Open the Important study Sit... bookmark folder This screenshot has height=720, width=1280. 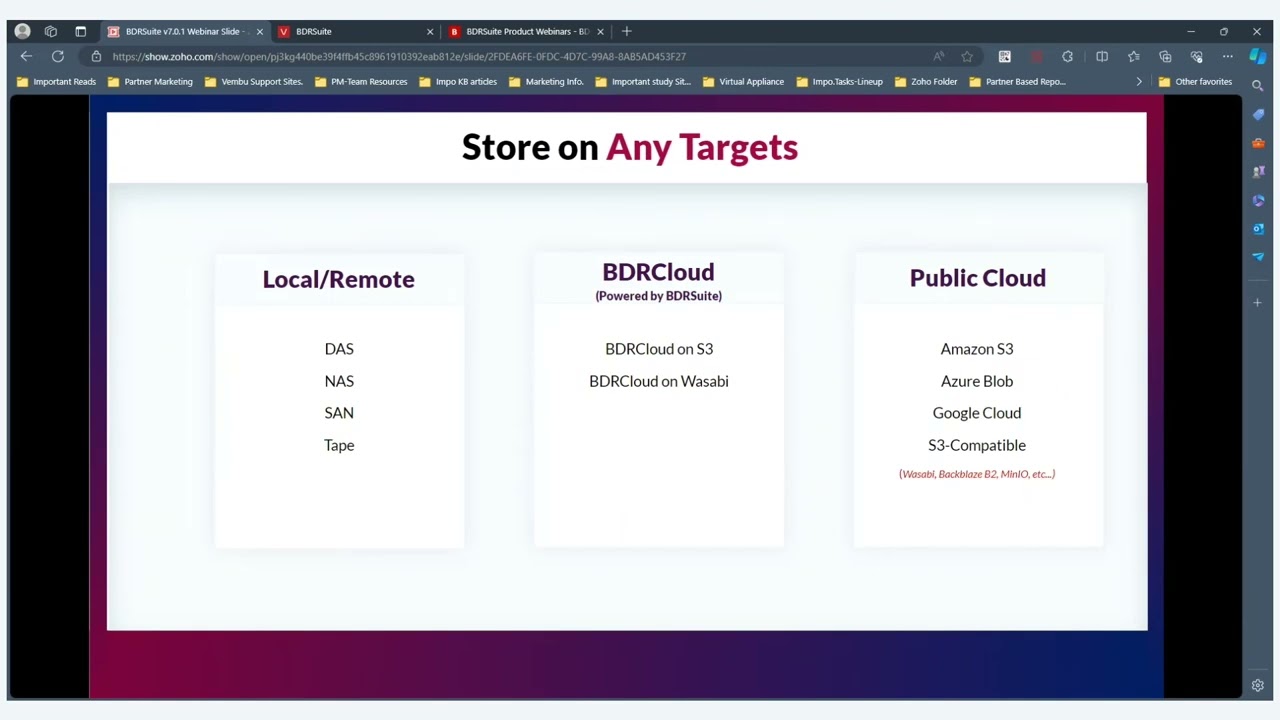pyautogui.click(x=643, y=82)
